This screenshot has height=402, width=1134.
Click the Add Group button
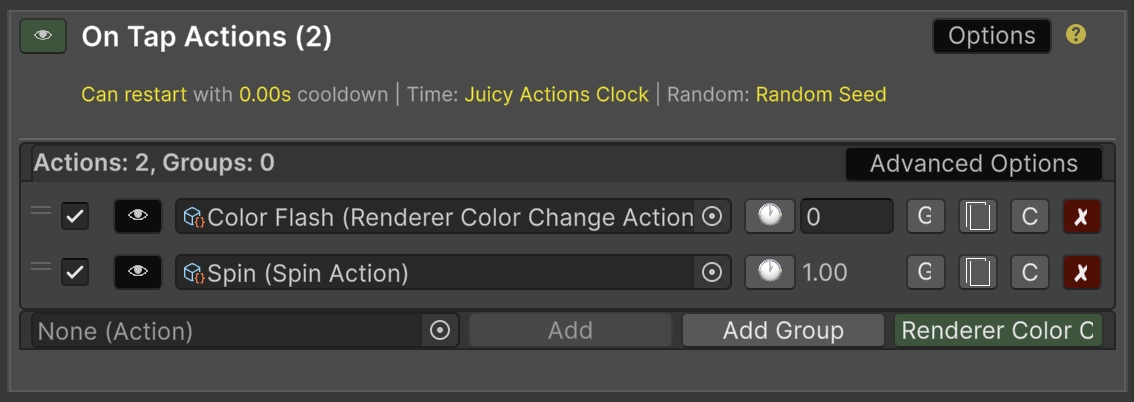[783, 330]
